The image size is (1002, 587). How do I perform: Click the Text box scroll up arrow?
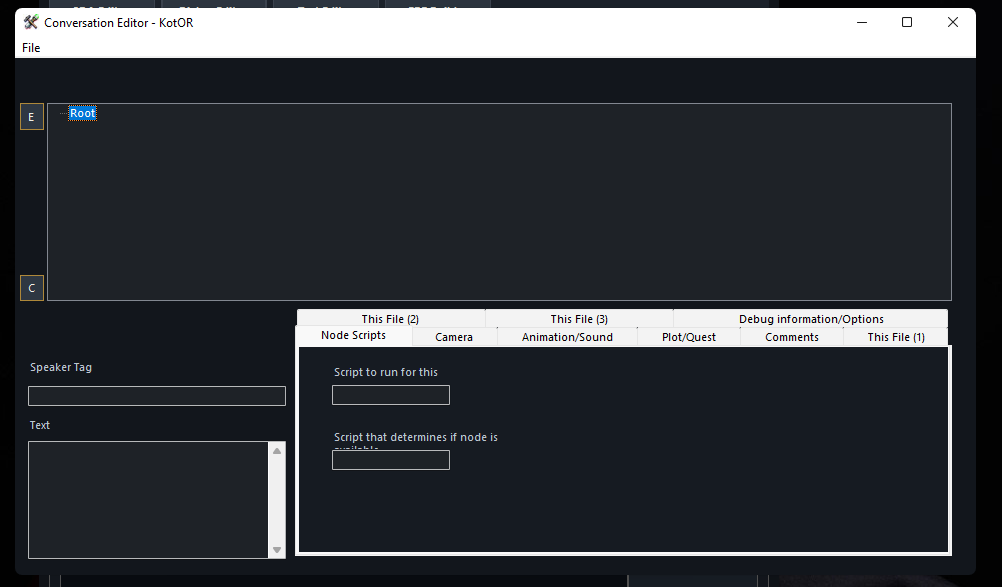pos(278,451)
